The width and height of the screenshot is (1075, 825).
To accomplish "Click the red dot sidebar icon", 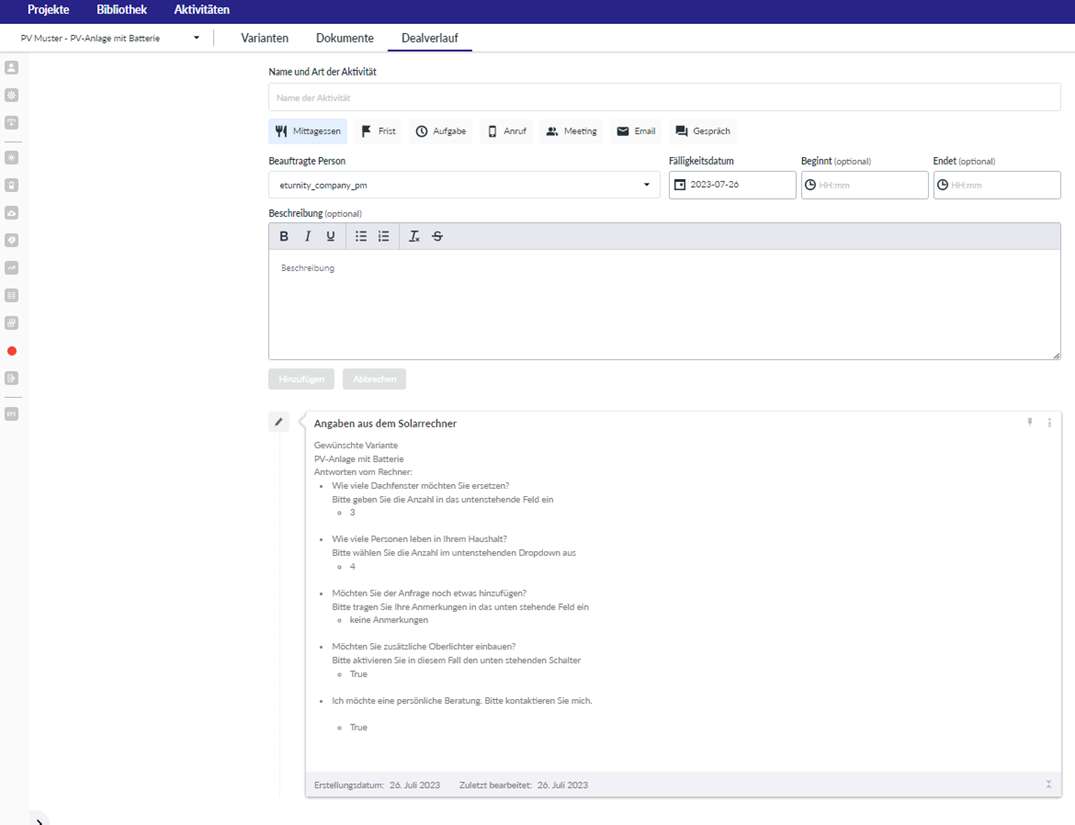I will tap(12, 351).
